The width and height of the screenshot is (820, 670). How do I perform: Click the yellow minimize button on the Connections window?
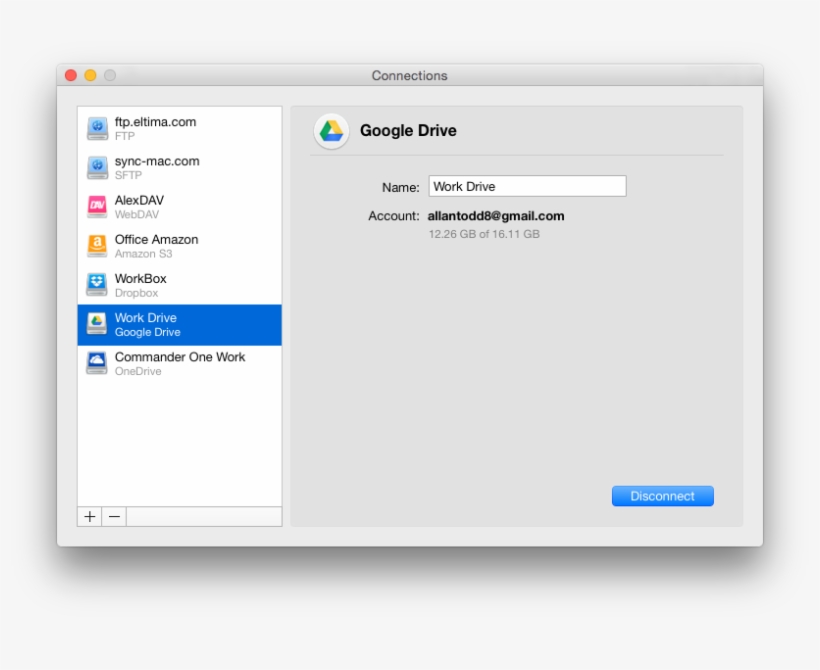pyautogui.click(x=93, y=75)
